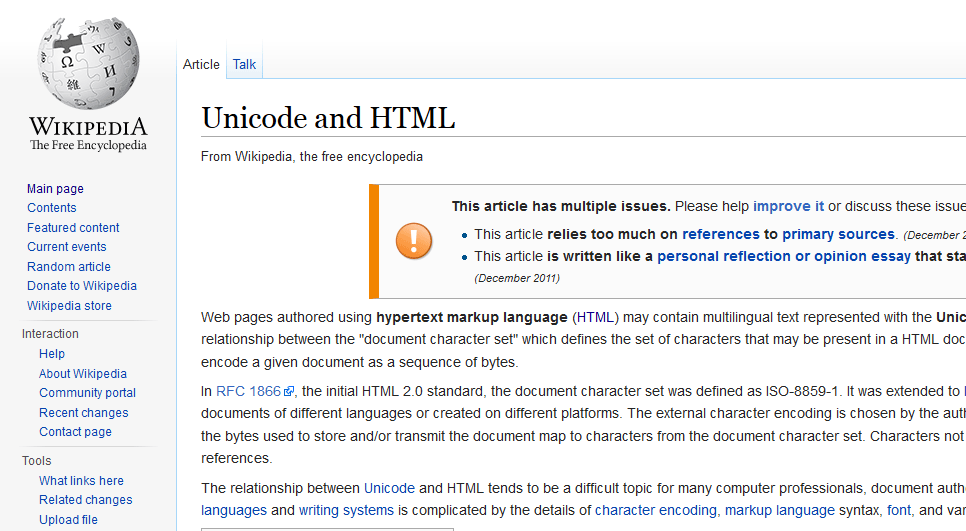Click the 'Interaction' sidebar heading
Viewport: 966px width, 531px height.
click(51, 333)
